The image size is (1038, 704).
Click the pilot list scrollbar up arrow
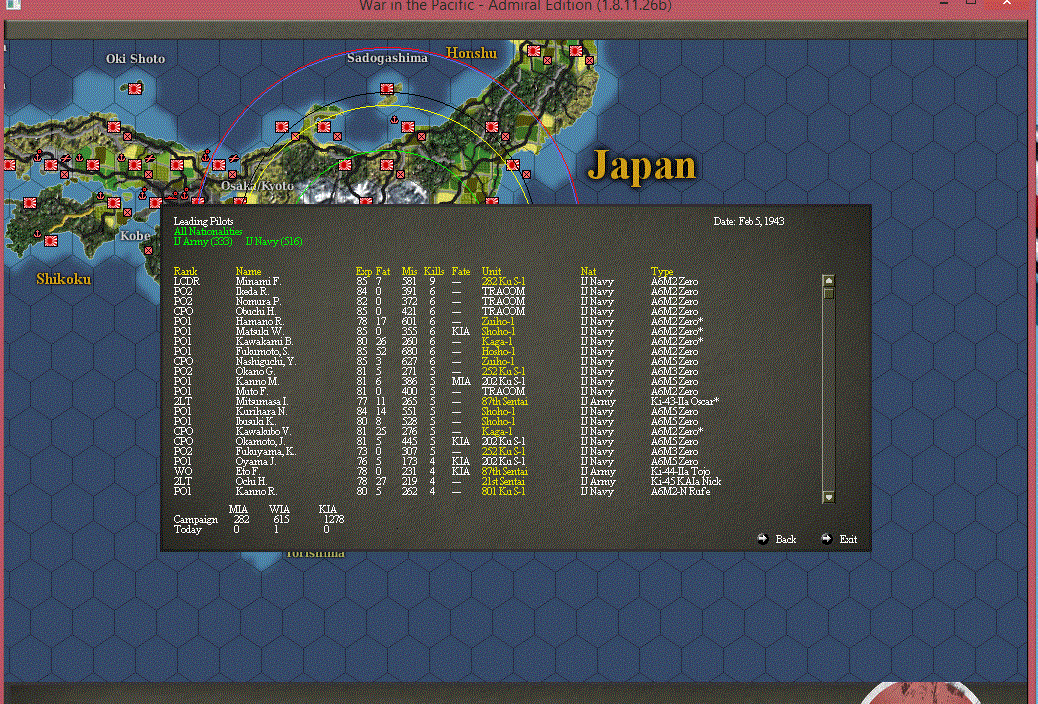(828, 280)
